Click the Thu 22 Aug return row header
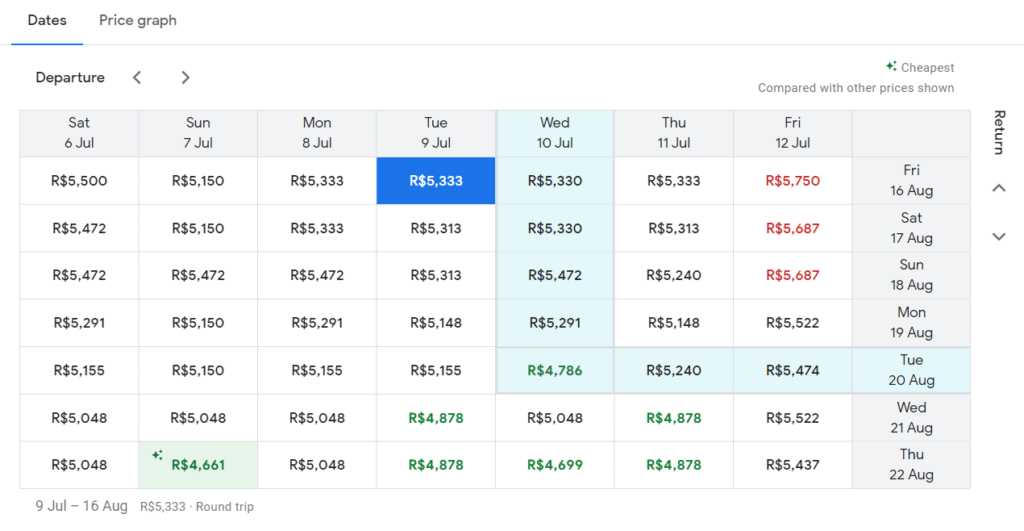This screenshot has width=1024, height=531. (x=911, y=465)
